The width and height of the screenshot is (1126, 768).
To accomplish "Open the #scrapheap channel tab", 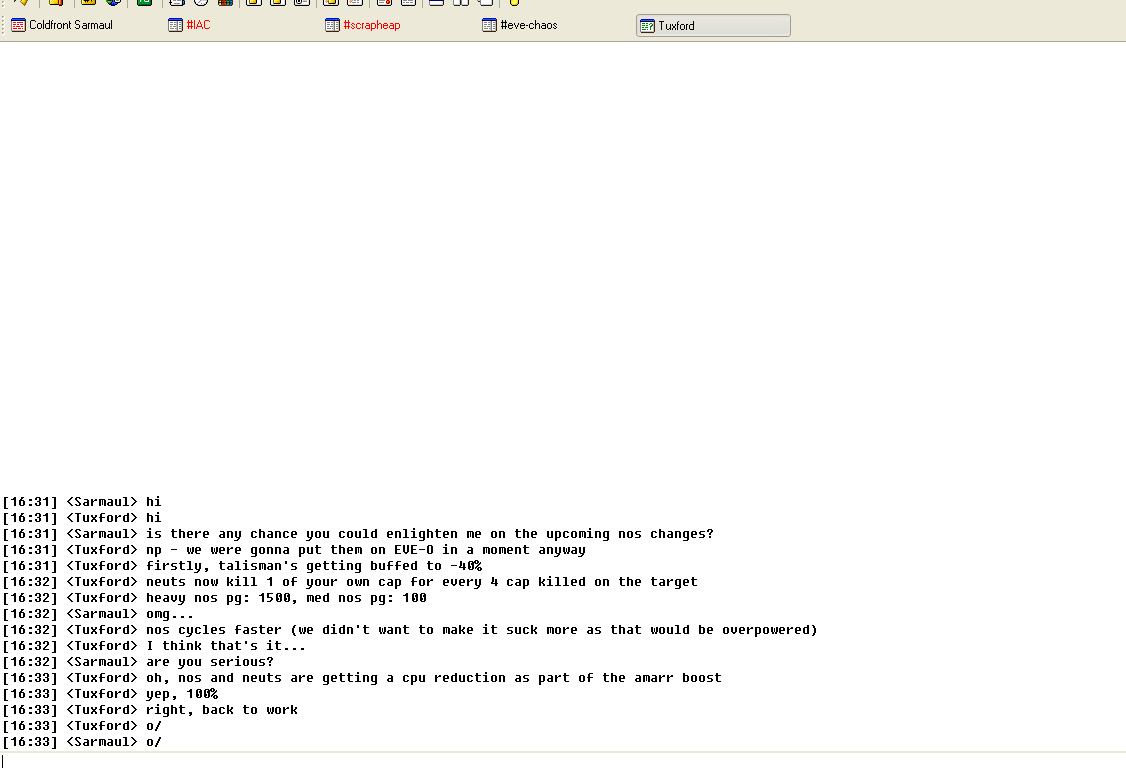I will pyautogui.click(x=363, y=25).
